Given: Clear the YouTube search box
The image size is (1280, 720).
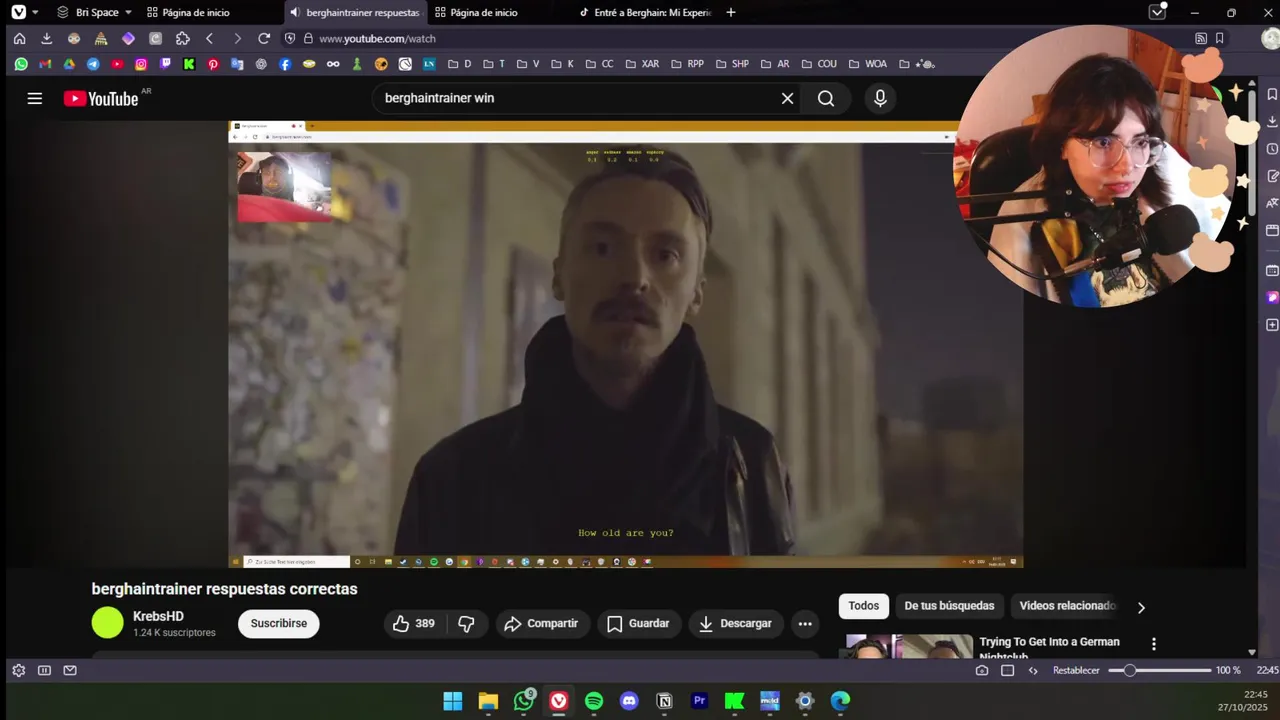Looking at the screenshot, I should pyautogui.click(x=787, y=98).
